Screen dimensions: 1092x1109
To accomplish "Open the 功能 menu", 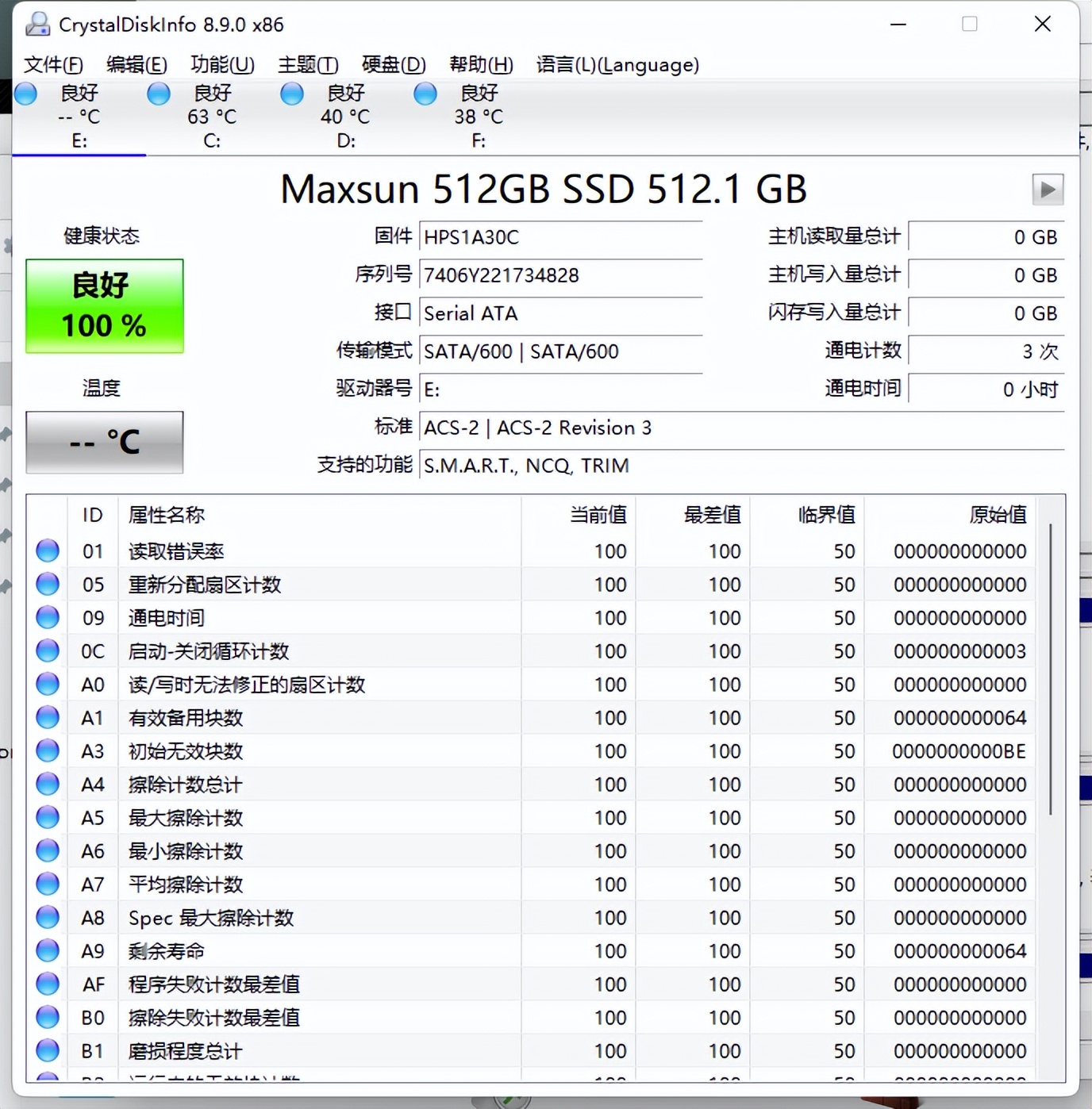I will pos(221,64).
